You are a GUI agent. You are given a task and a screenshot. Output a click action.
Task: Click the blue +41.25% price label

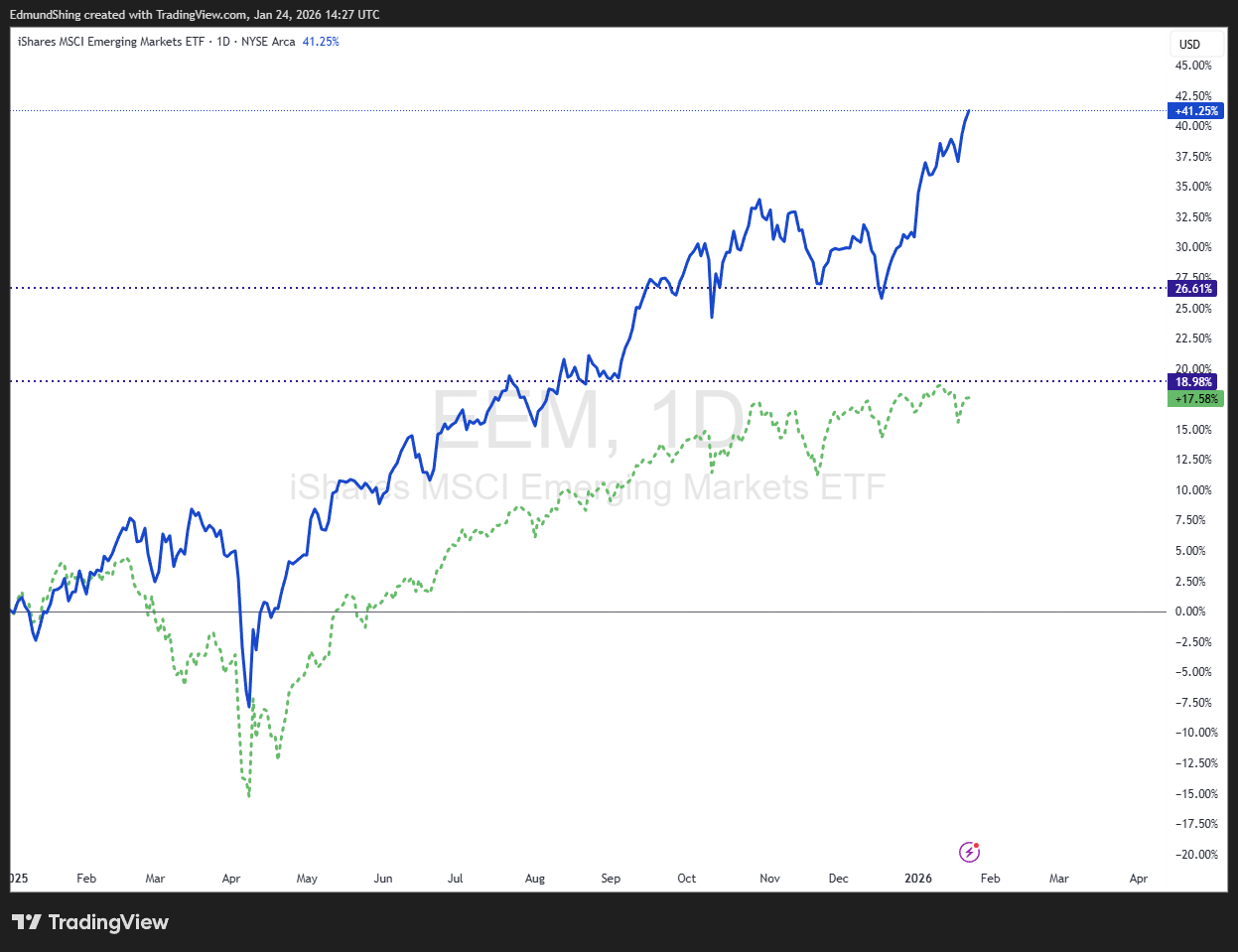tap(1195, 111)
